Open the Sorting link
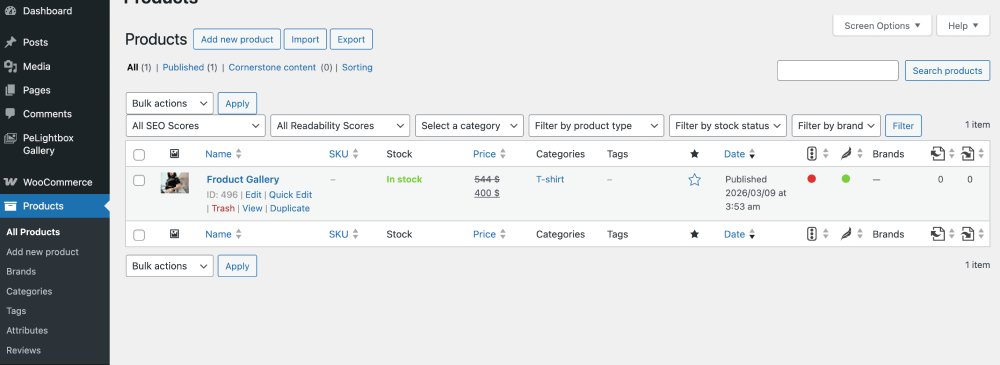The image size is (1000, 365). [x=357, y=67]
